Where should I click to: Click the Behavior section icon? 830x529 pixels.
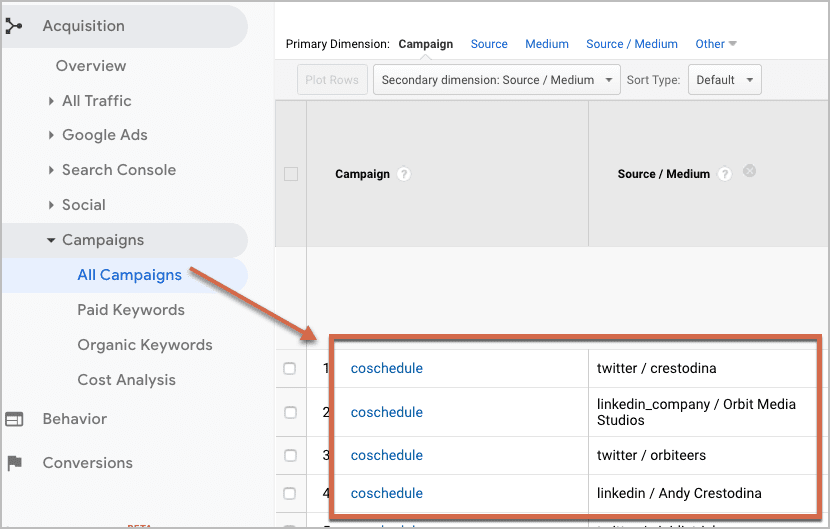click(14, 419)
